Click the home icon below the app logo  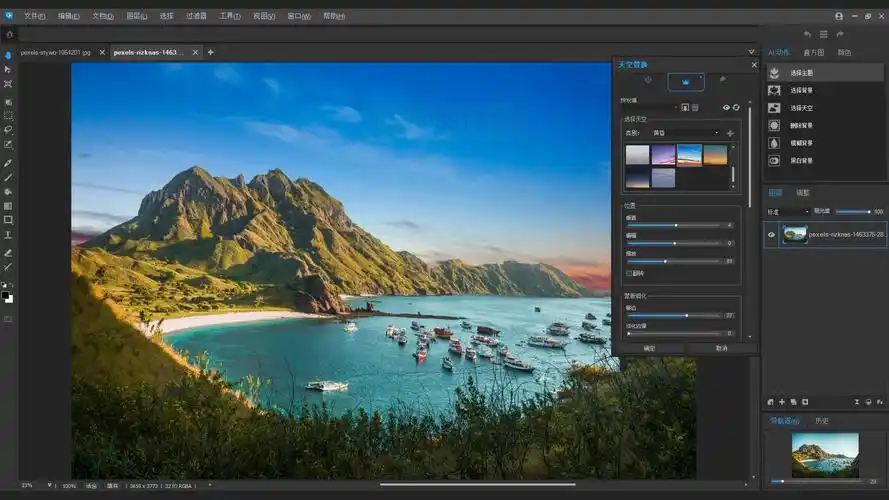pyautogui.click(x=9, y=34)
